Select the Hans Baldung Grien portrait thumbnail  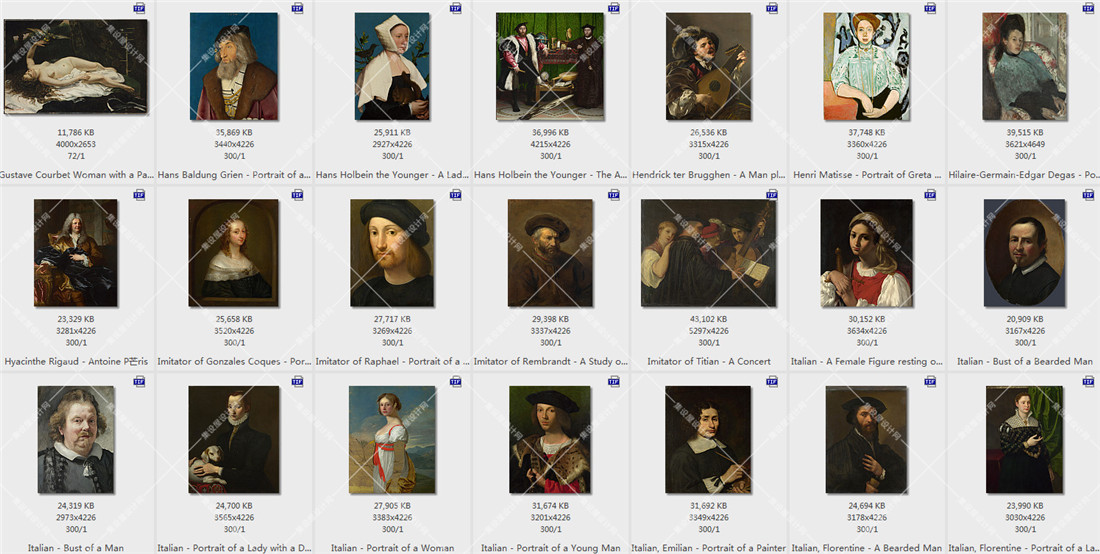point(234,66)
